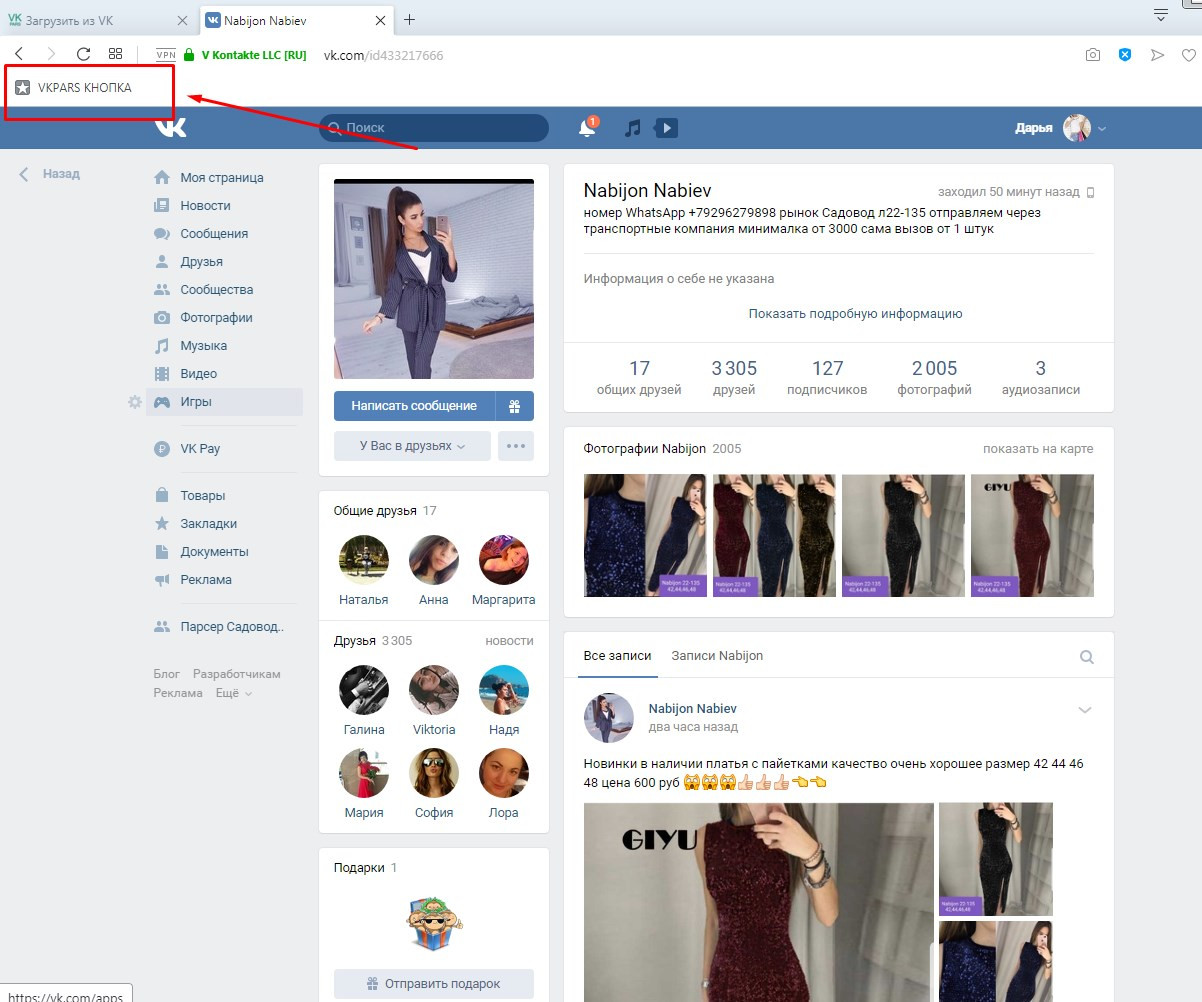Open Сообщения in left menu

click(213, 234)
